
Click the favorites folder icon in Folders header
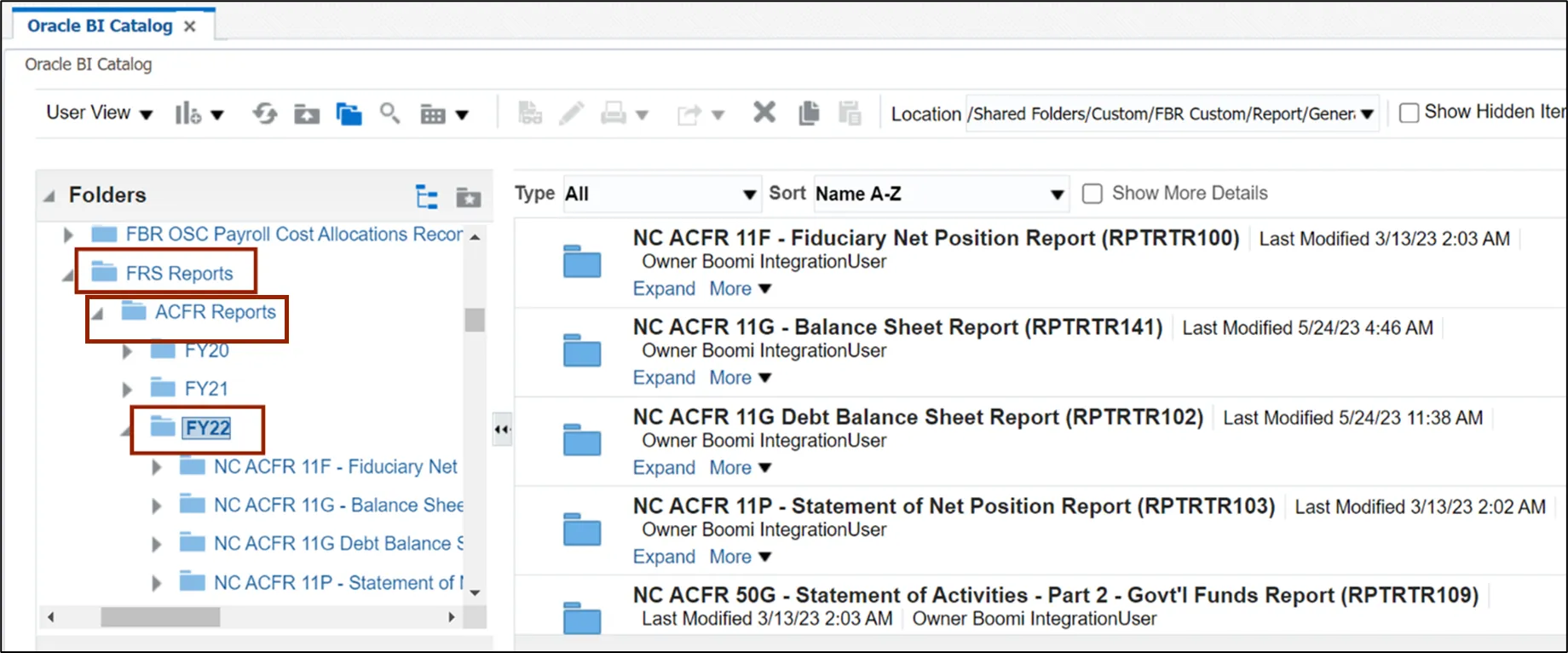[468, 198]
